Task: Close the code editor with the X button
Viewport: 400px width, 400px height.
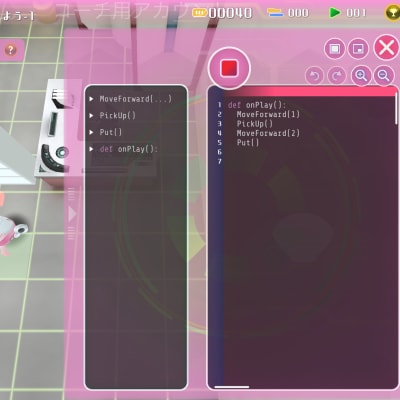Action: tap(386, 48)
